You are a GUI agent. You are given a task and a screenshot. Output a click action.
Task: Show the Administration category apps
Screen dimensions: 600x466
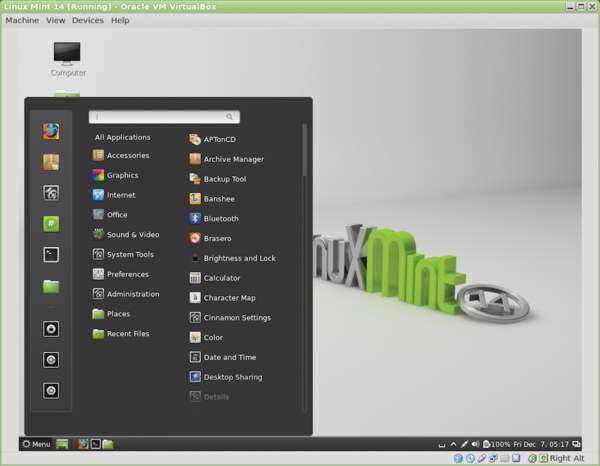pos(132,294)
